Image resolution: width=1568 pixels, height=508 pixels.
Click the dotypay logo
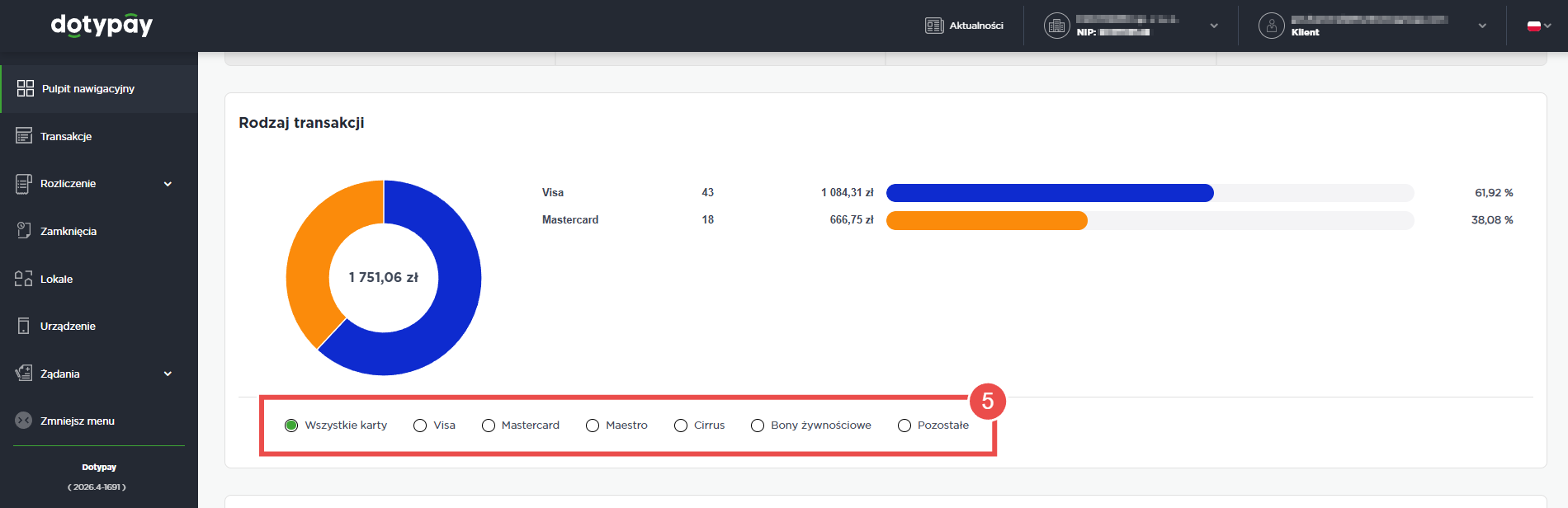click(x=102, y=26)
